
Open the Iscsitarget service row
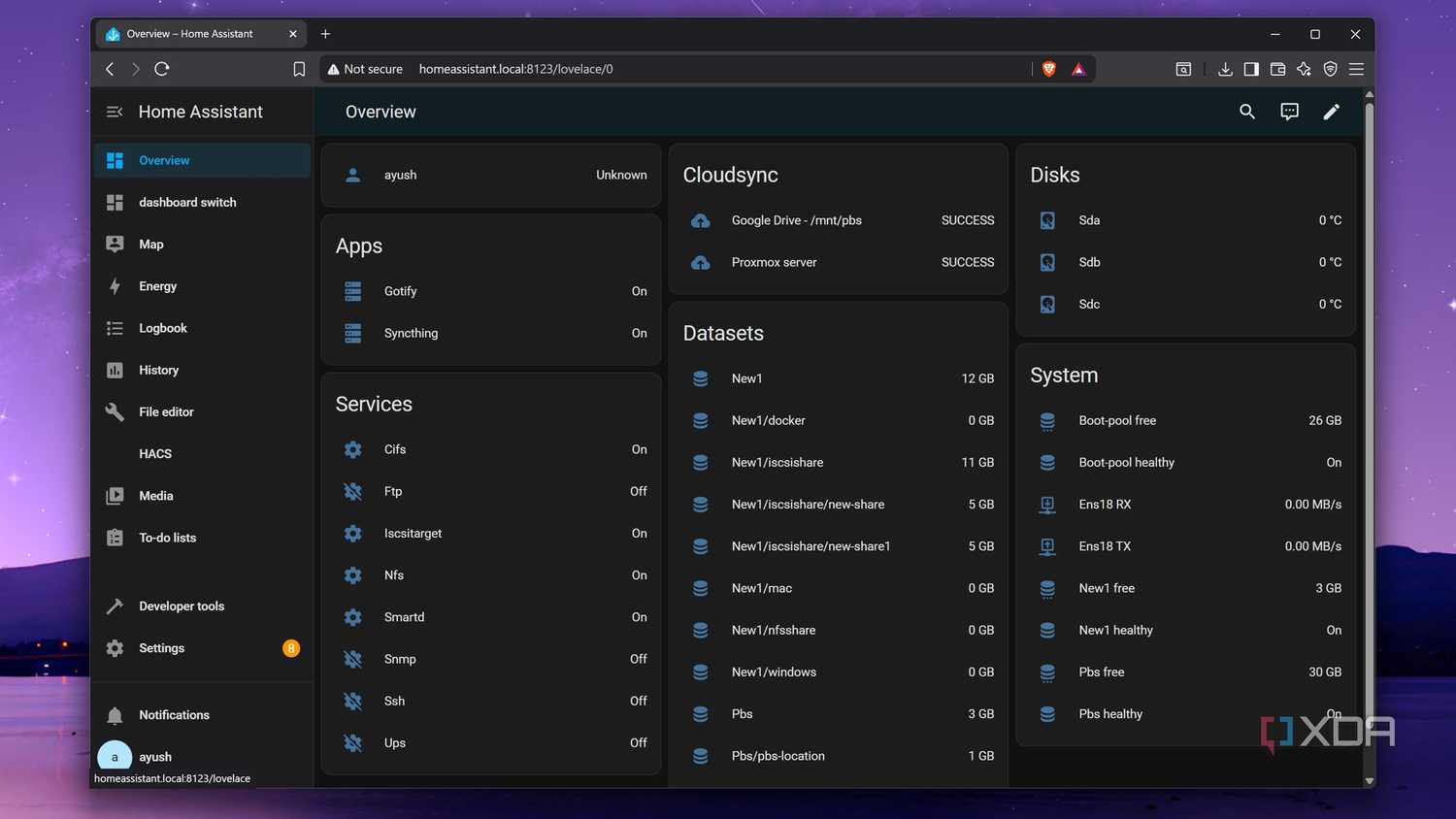point(491,533)
